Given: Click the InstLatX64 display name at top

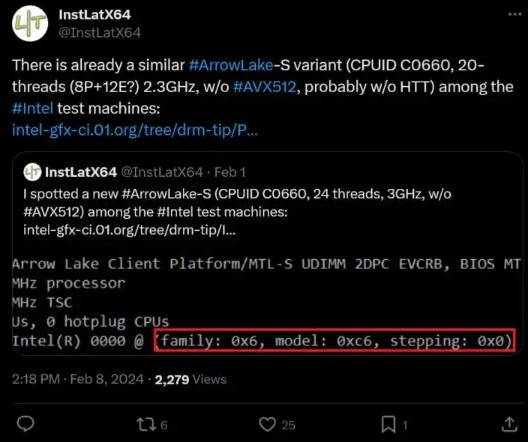Looking at the screenshot, I should [x=95, y=14].
